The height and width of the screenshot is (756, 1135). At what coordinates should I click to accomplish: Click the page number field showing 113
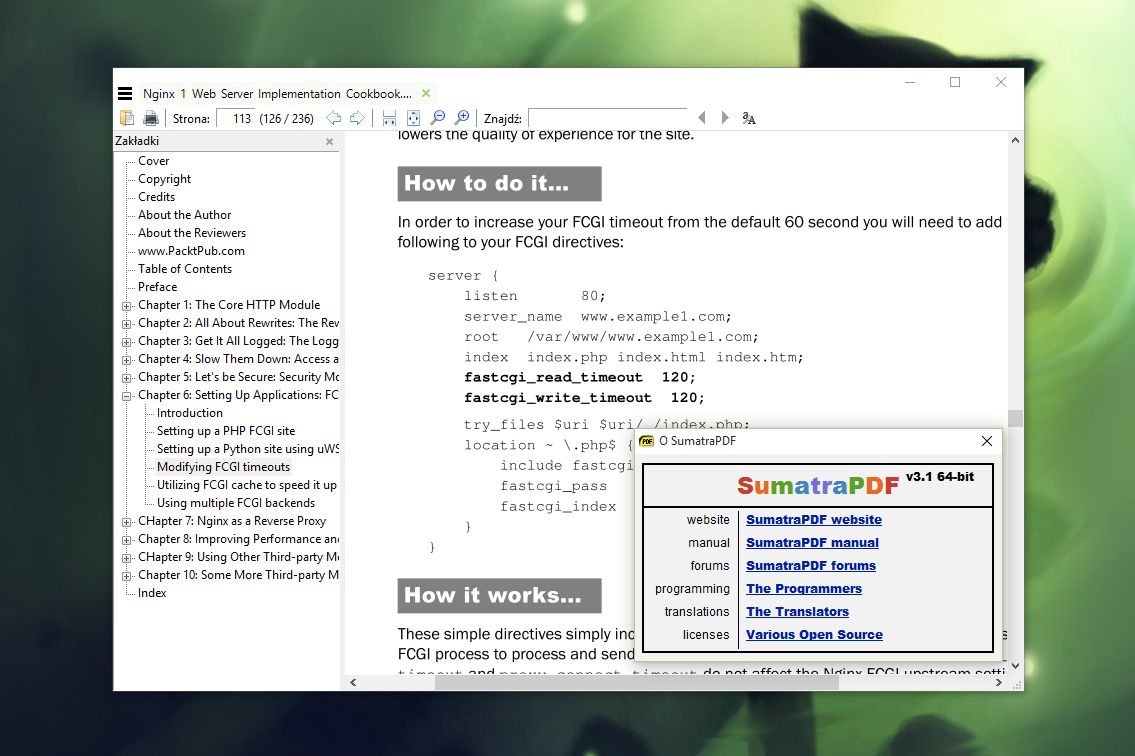(235, 118)
